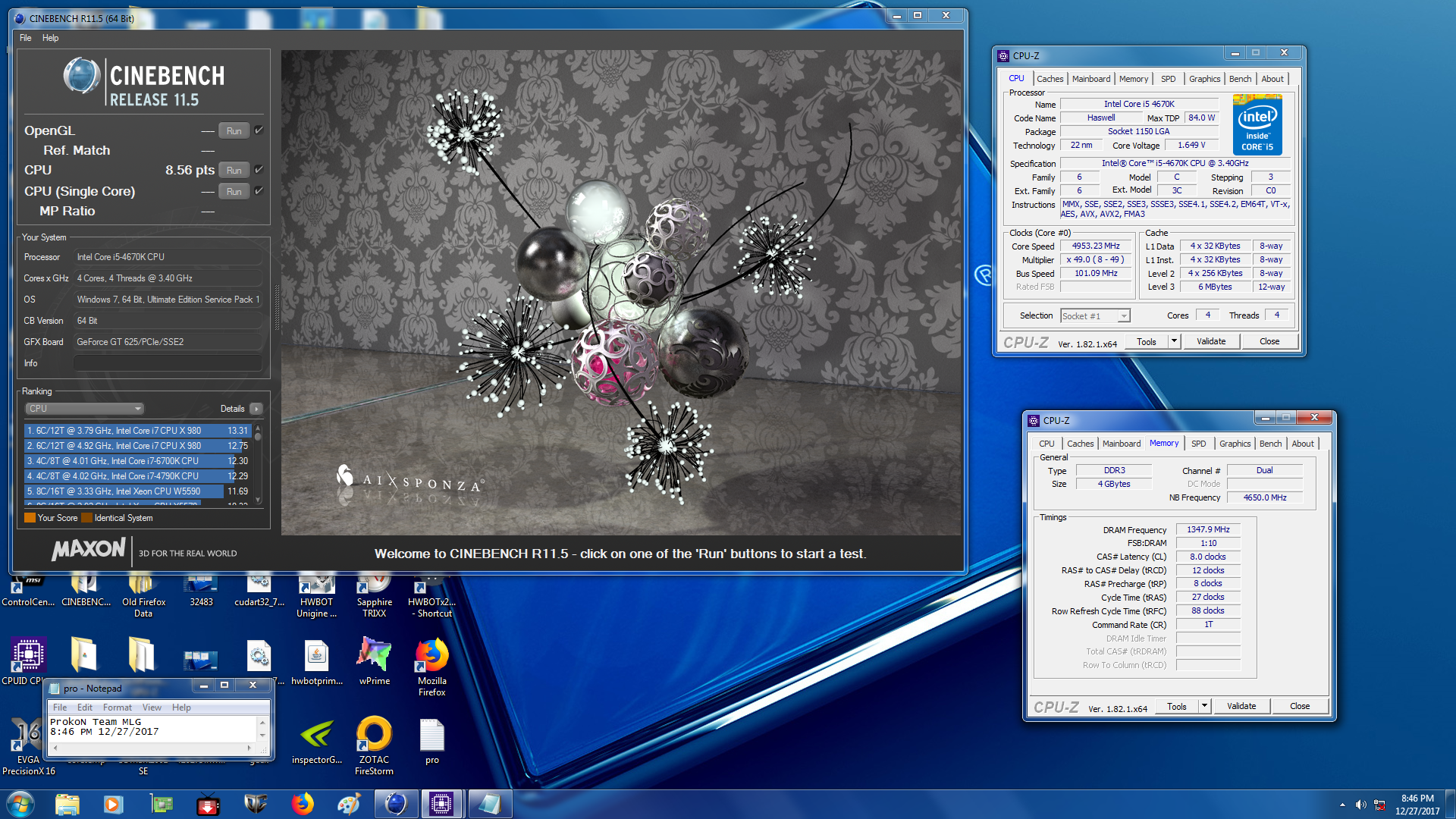Click the Info input field in CINEBENCH

point(168,363)
